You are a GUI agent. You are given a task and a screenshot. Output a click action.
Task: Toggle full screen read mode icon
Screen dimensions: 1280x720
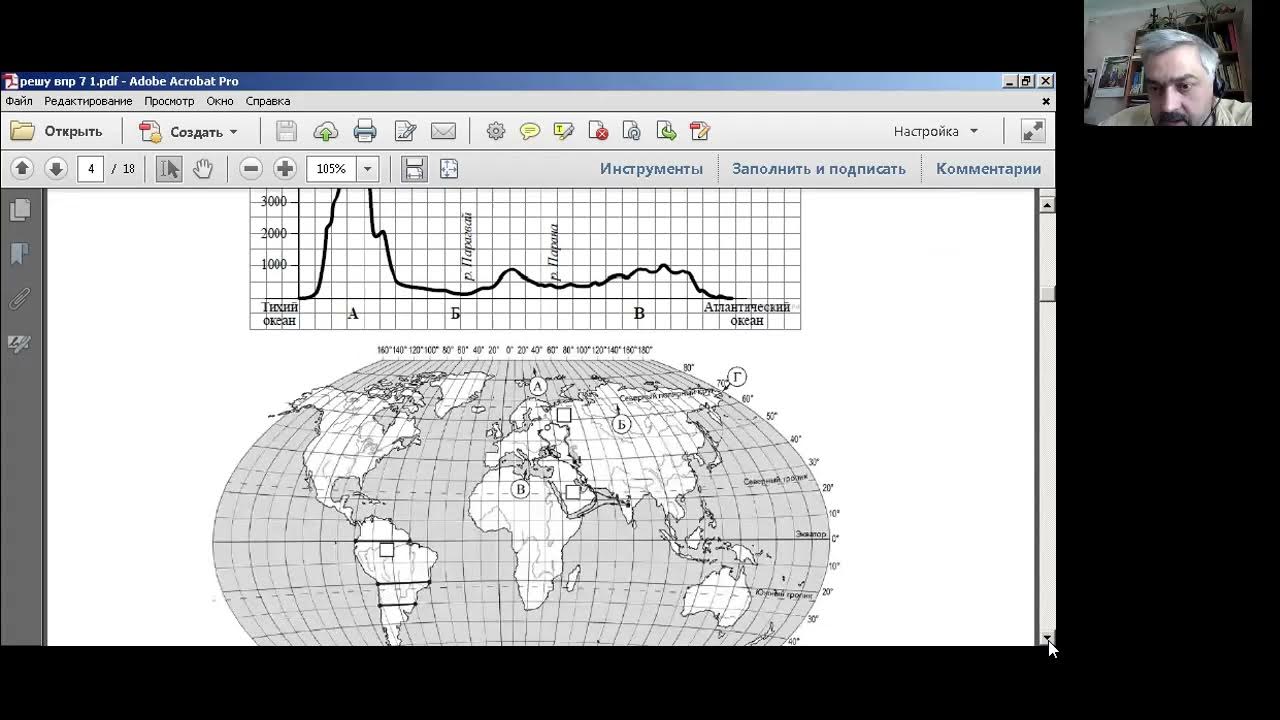pos(1032,131)
